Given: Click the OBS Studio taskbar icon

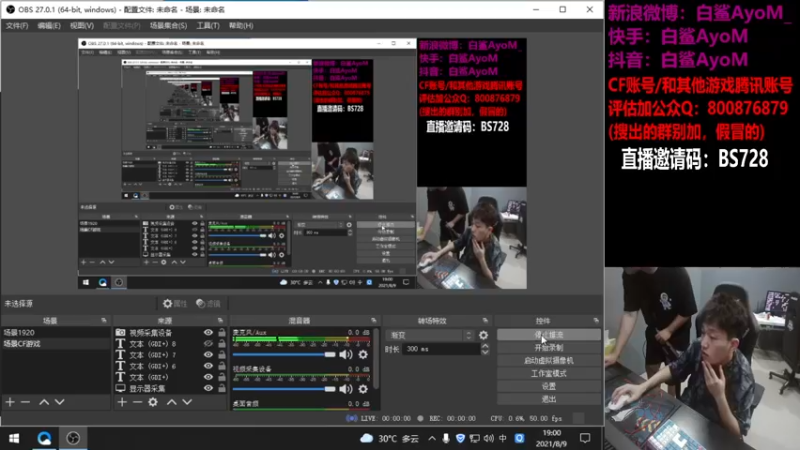Looking at the screenshot, I should click(73, 438).
